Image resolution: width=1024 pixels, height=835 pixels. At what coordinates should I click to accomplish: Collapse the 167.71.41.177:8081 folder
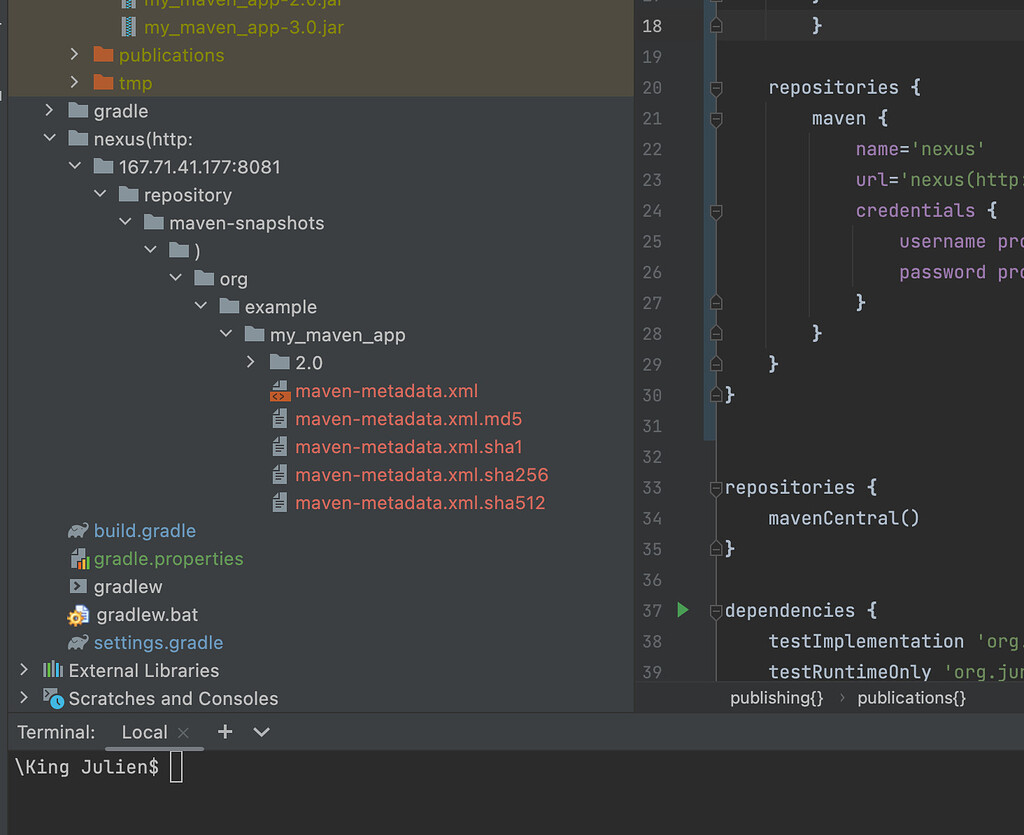75,166
